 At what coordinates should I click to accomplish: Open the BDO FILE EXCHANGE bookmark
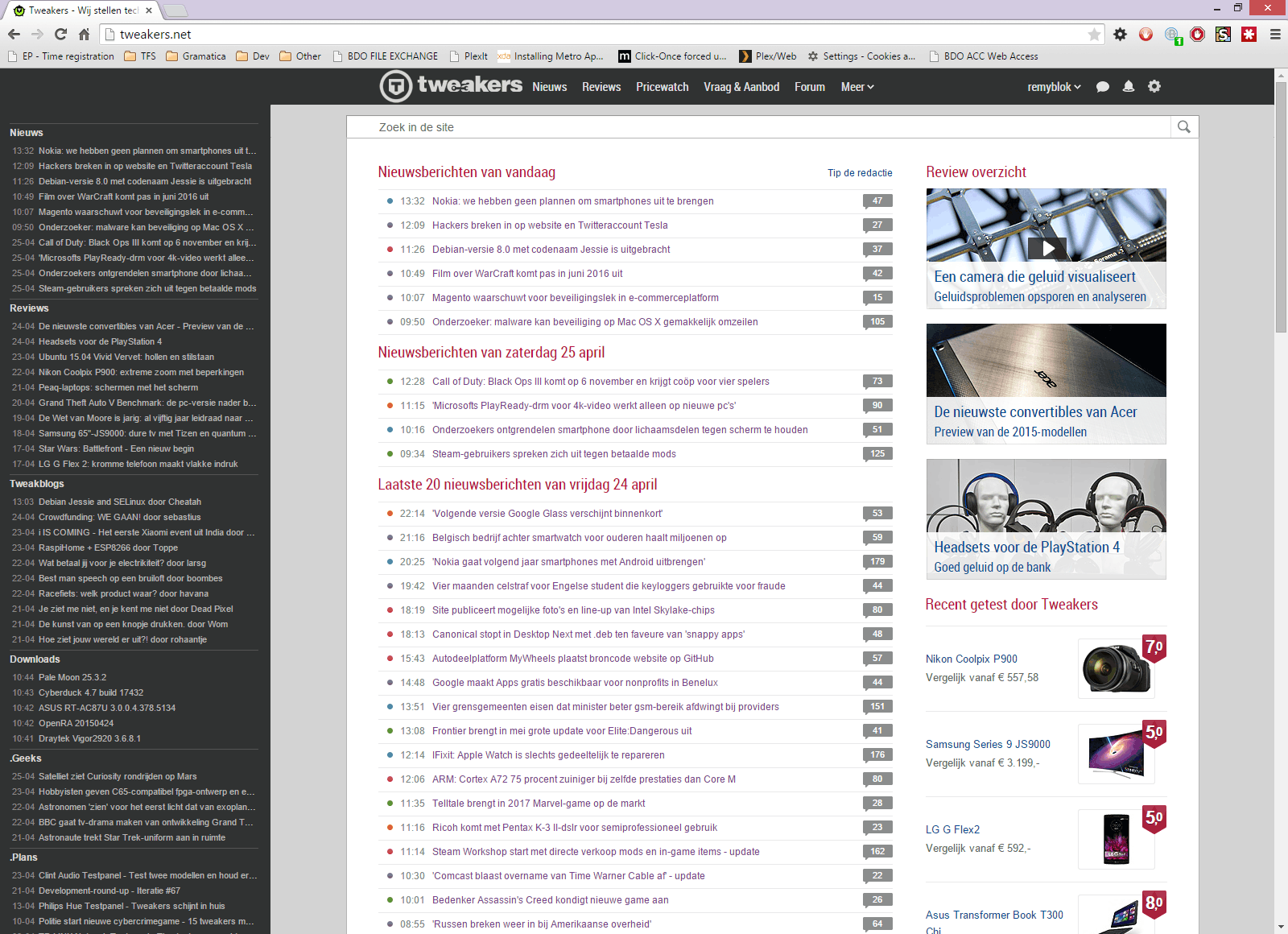(x=385, y=56)
